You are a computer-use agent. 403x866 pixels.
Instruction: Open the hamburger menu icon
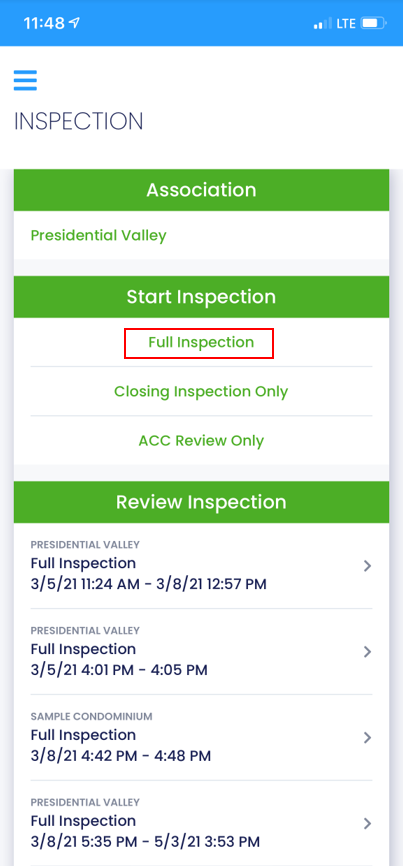tap(25, 81)
